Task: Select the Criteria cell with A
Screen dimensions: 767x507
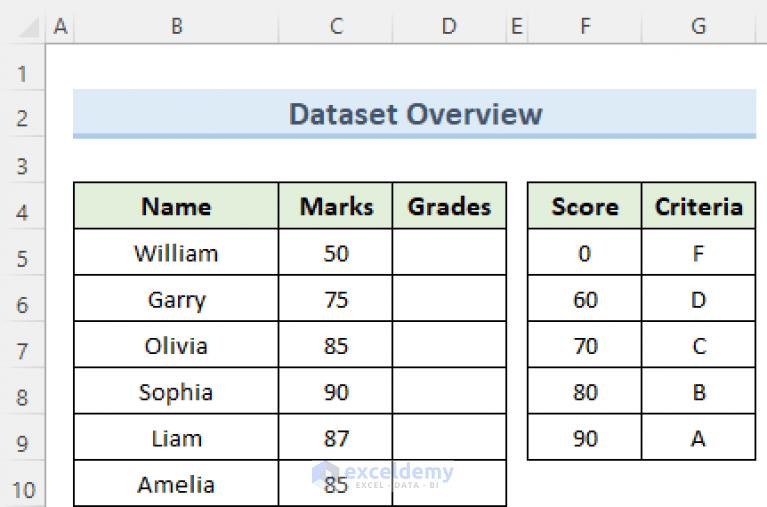Action: pyautogui.click(x=699, y=437)
